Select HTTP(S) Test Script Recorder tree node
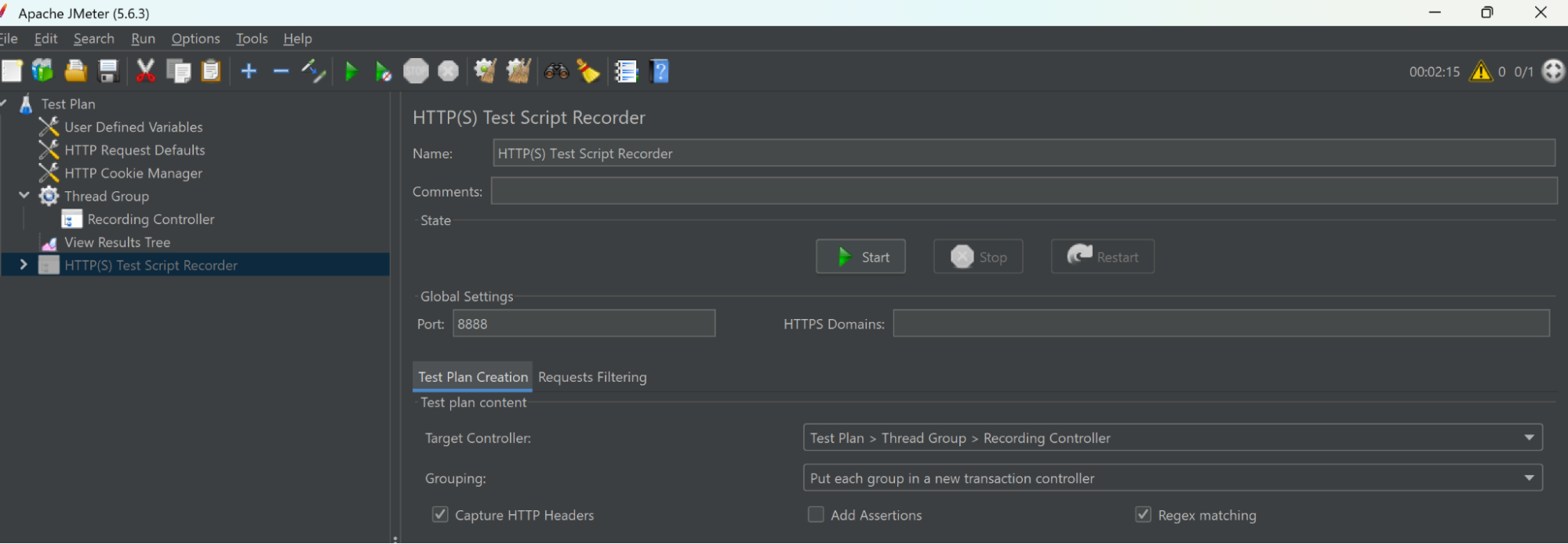The image size is (1568, 544). tap(151, 265)
